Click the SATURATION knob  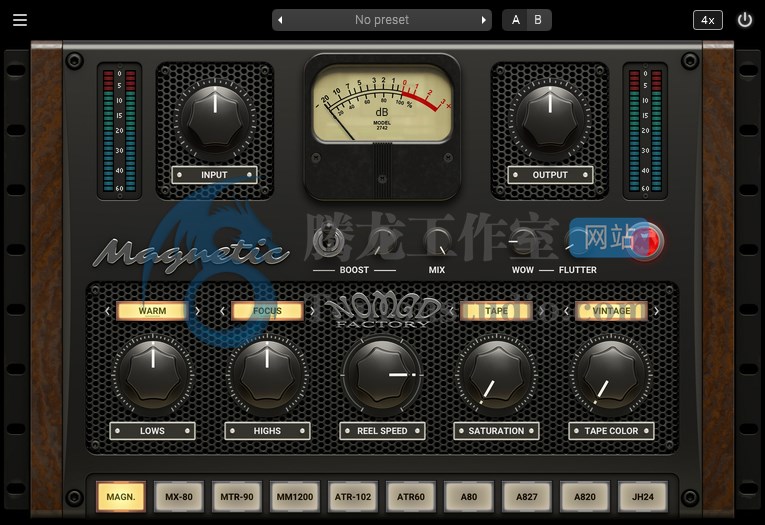(496, 375)
